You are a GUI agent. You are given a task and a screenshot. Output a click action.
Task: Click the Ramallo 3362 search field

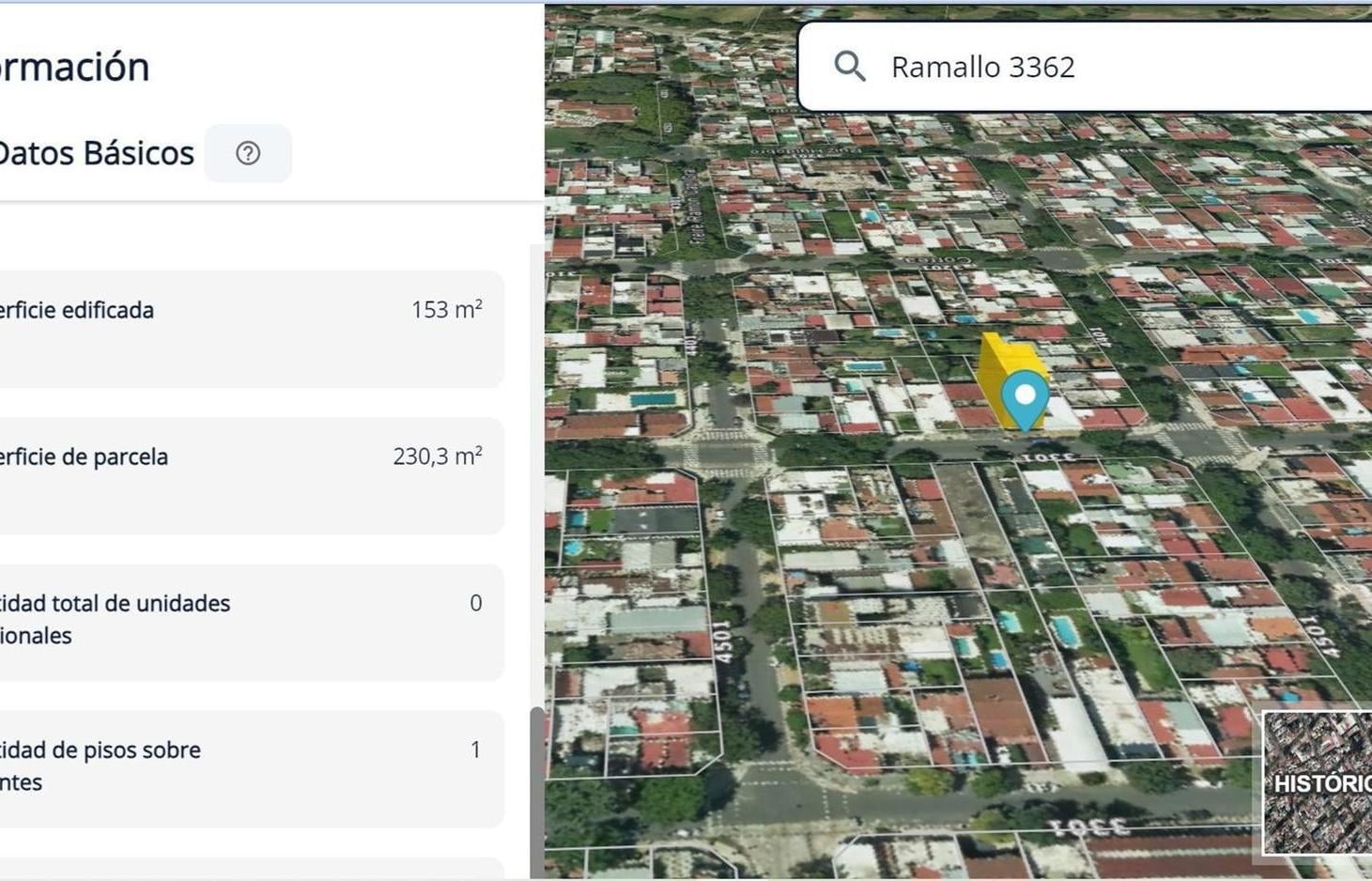click(x=1085, y=67)
